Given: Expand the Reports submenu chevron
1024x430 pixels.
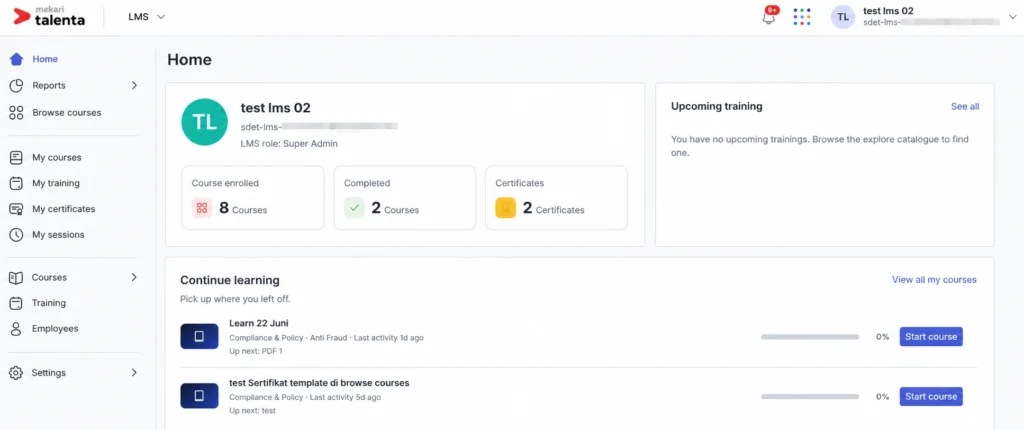Looking at the screenshot, I should coord(134,86).
